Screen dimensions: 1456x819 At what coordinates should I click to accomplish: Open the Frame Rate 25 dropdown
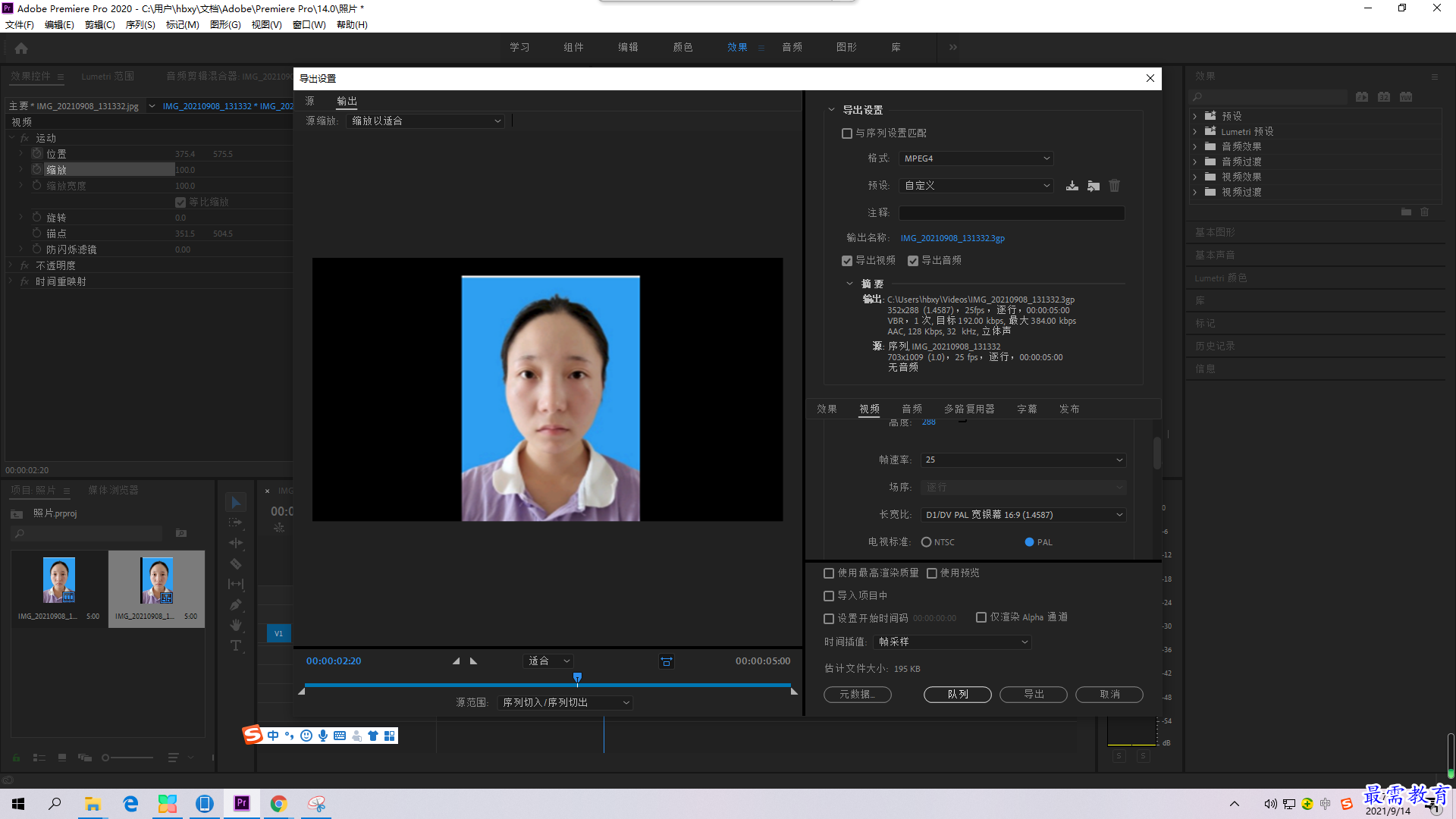pos(1023,460)
